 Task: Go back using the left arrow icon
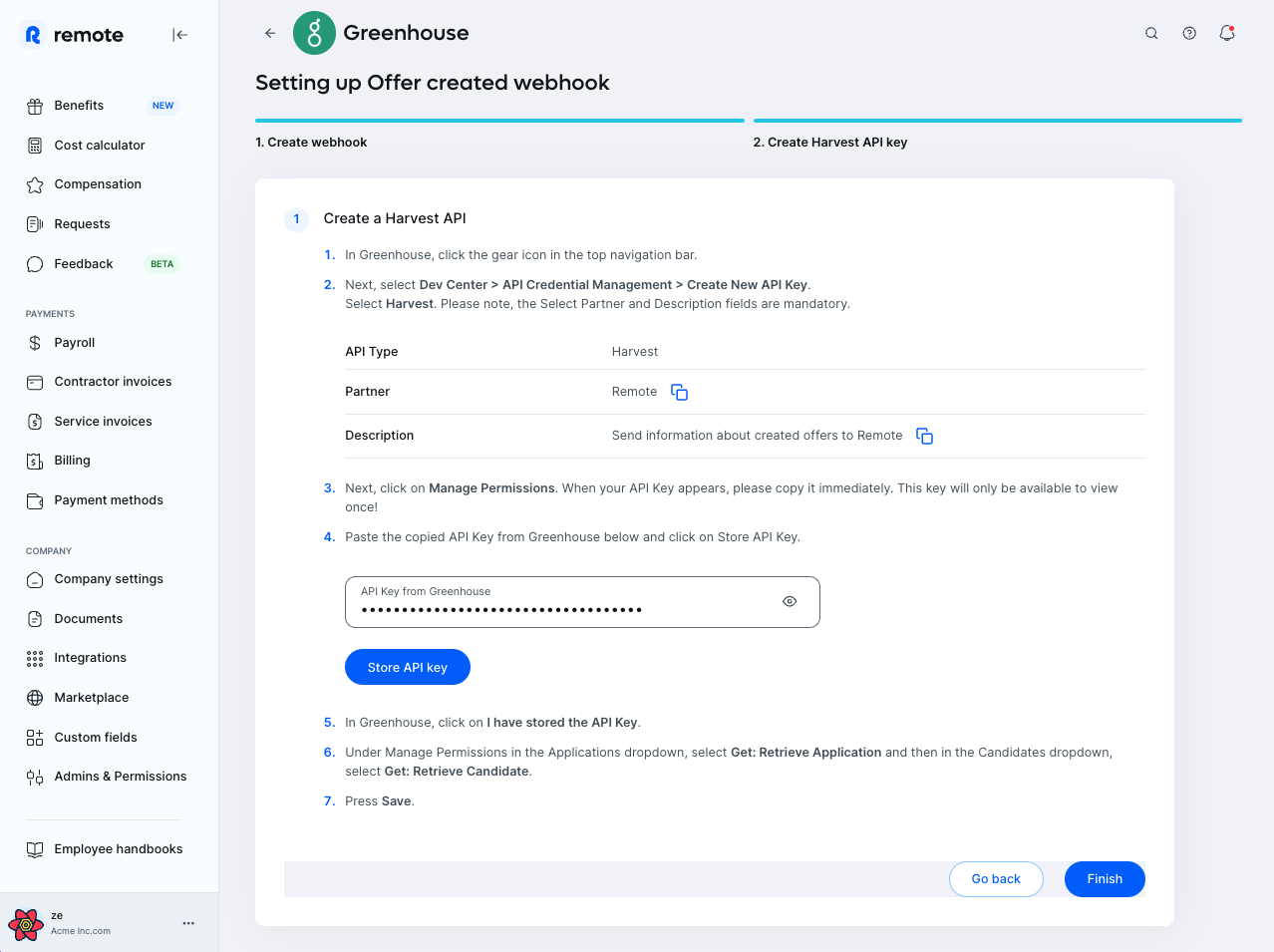pyautogui.click(x=270, y=33)
